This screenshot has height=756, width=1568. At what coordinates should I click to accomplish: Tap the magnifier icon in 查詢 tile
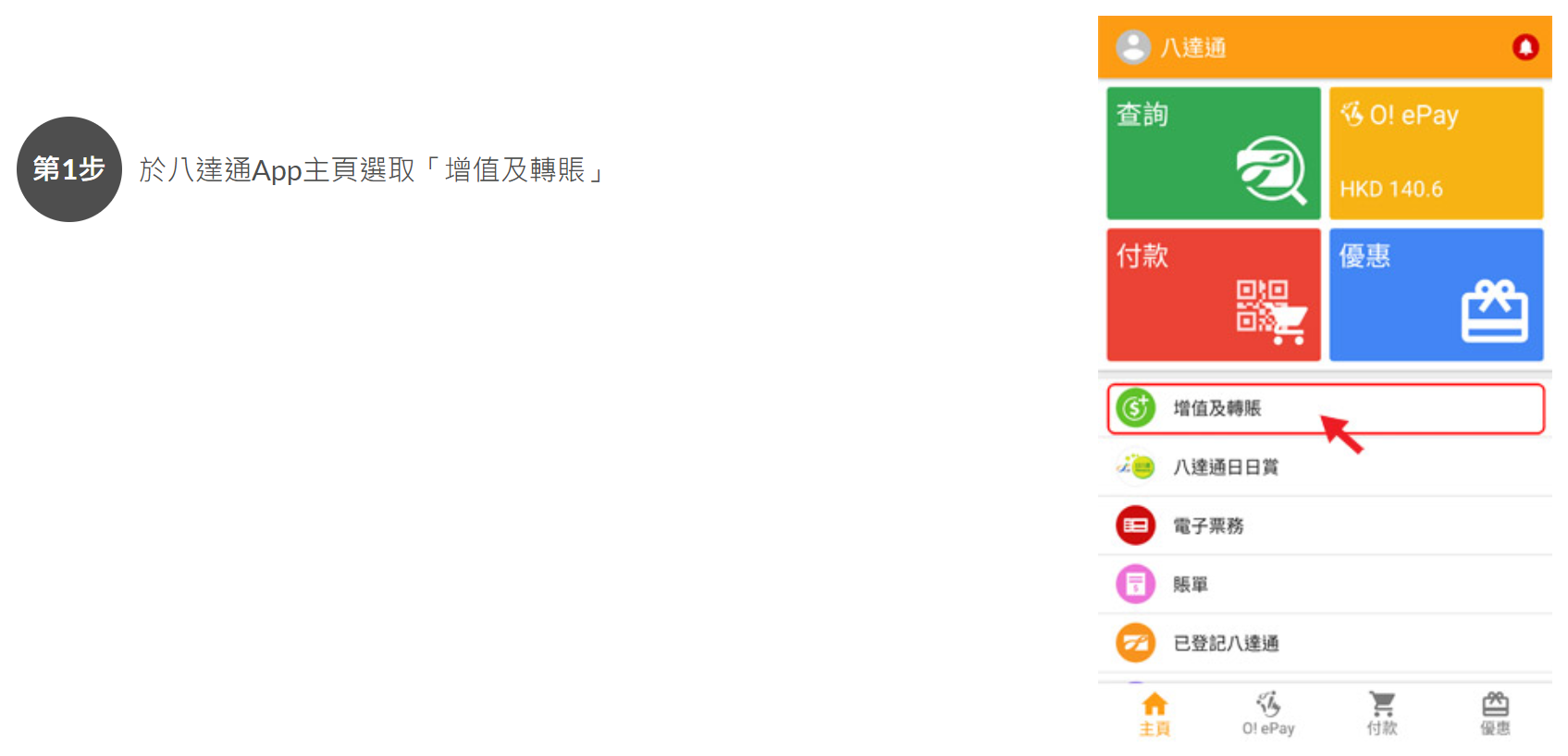point(1272,170)
